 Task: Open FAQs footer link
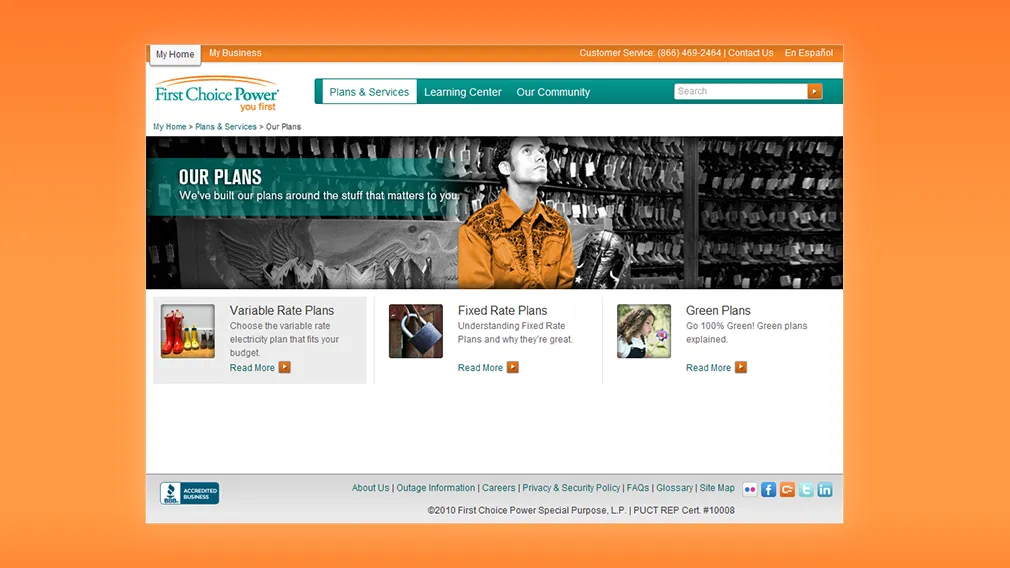[638, 488]
